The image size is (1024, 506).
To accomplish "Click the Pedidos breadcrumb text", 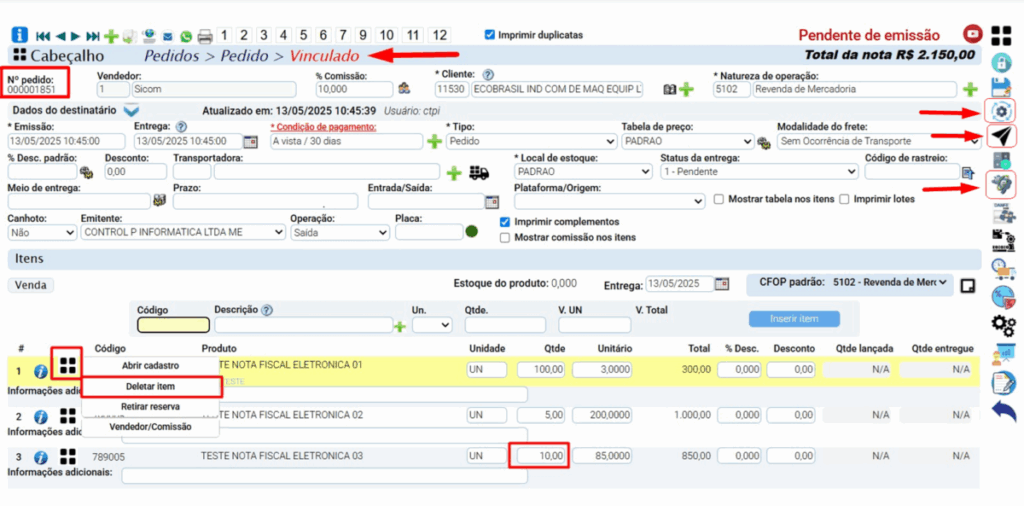I will 172,56.
